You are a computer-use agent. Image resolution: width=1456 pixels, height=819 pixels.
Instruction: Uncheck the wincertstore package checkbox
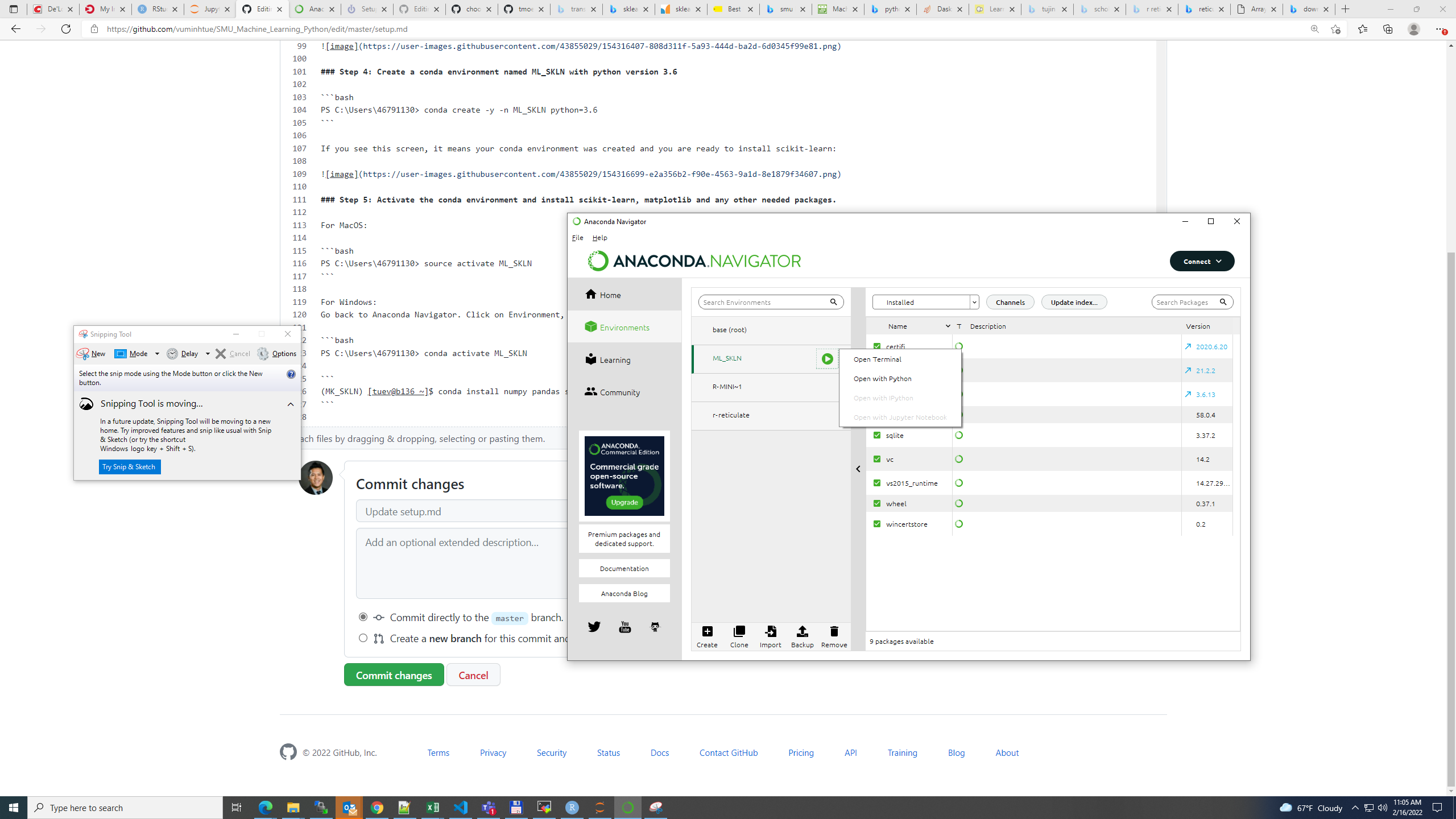(x=876, y=524)
